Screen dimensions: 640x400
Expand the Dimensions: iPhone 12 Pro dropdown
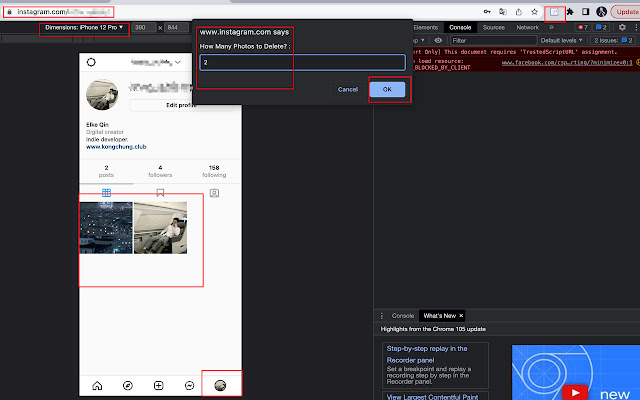coord(85,27)
